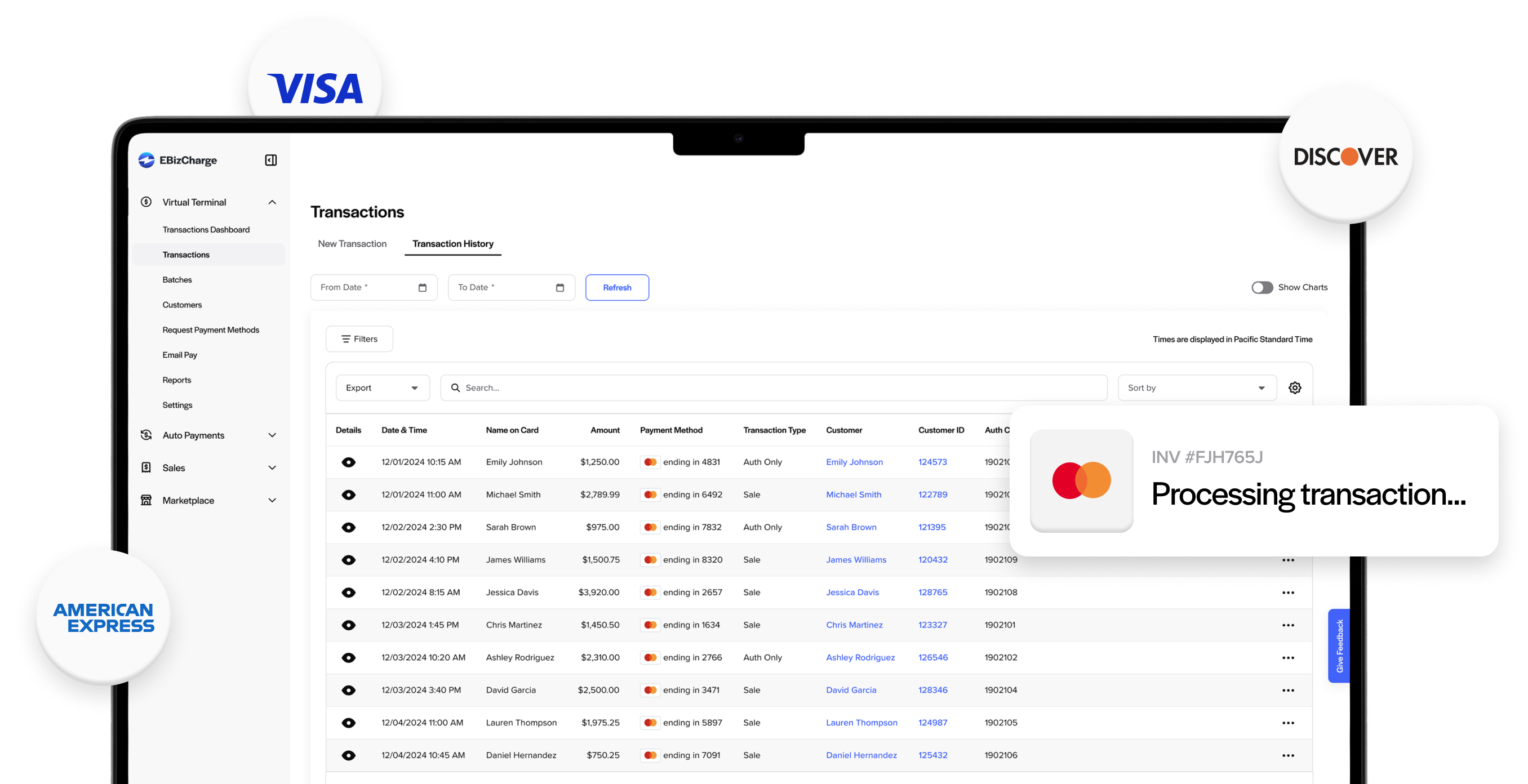Open more options for Daniel Hernandez row
This screenshot has width=1528, height=784.
click(1289, 756)
